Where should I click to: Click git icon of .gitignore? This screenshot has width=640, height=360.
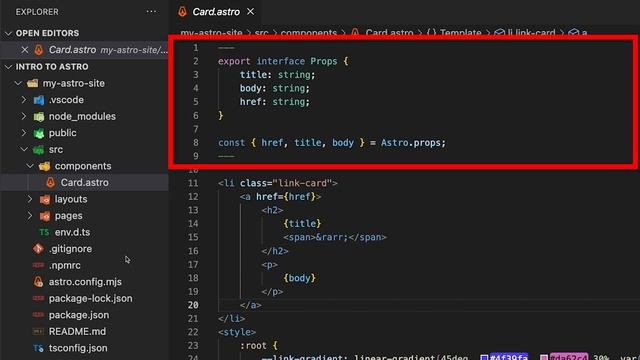pyautogui.click(x=38, y=249)
